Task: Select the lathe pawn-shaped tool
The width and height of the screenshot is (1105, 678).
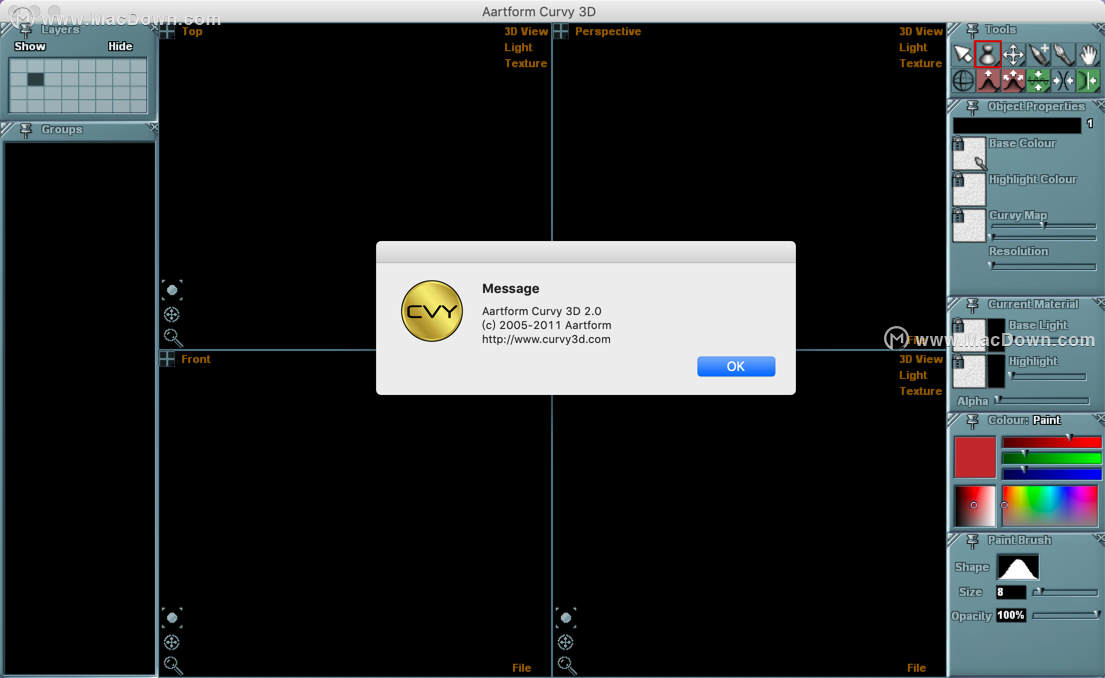Action: click(x=988, y=54)
